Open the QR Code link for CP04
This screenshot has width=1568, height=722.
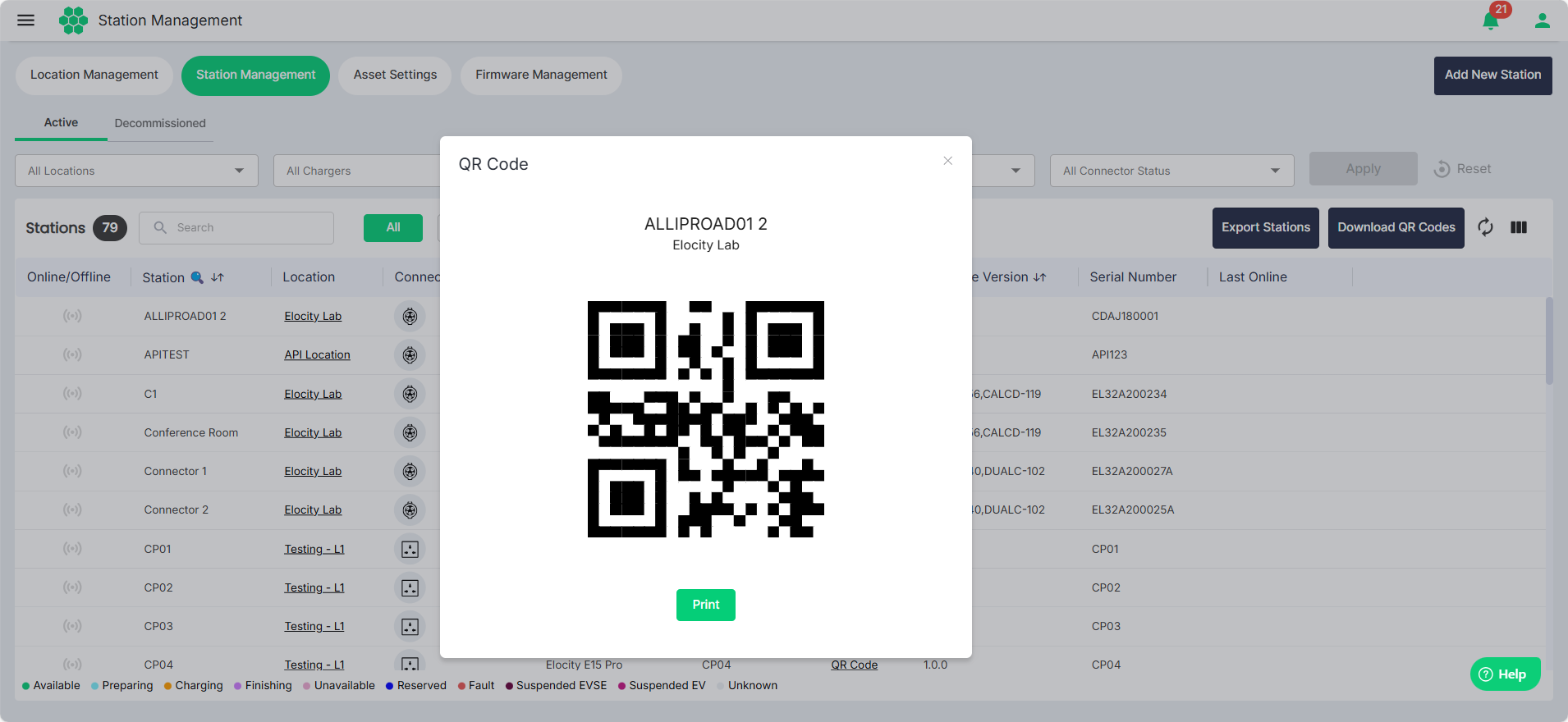coord(854,665)
